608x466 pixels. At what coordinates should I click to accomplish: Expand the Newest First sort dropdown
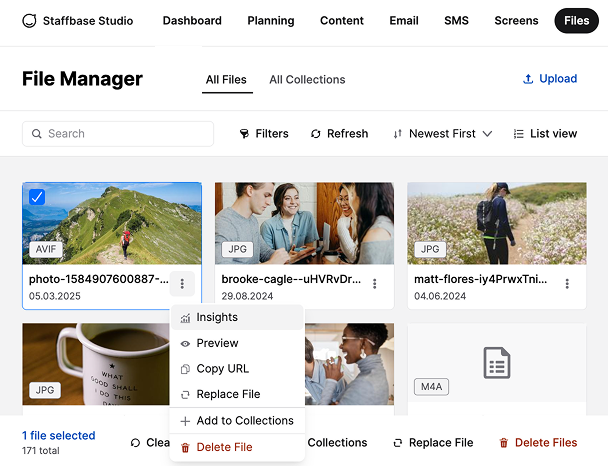tap(442, 134)
